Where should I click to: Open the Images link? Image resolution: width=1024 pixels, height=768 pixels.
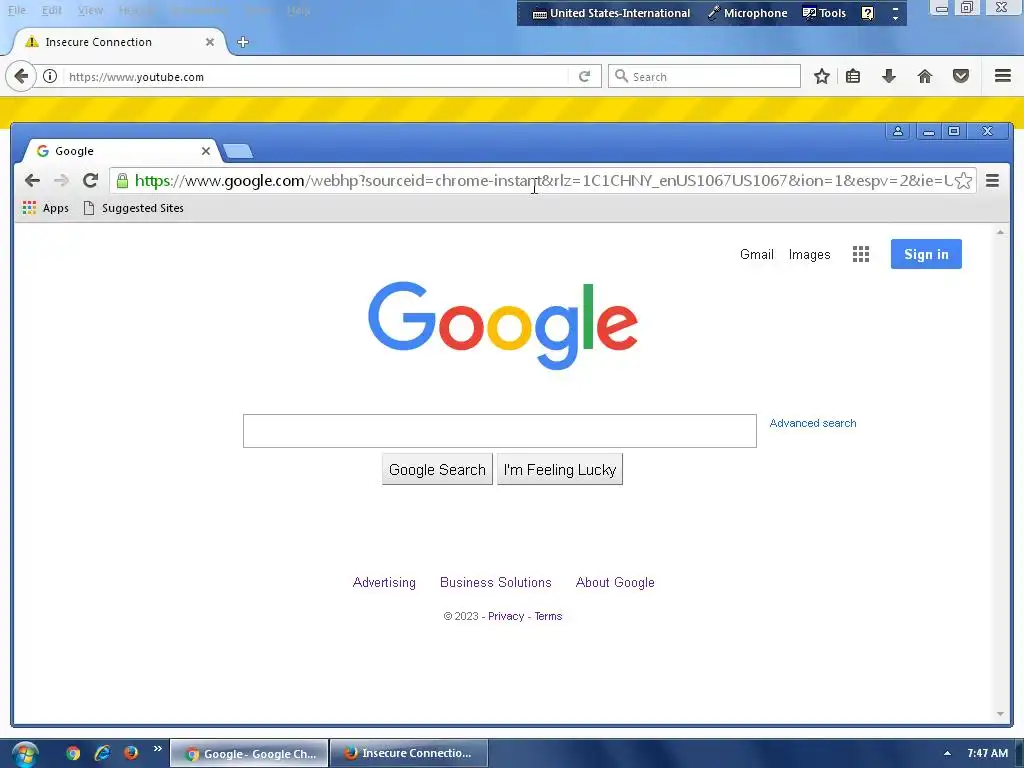809,255
